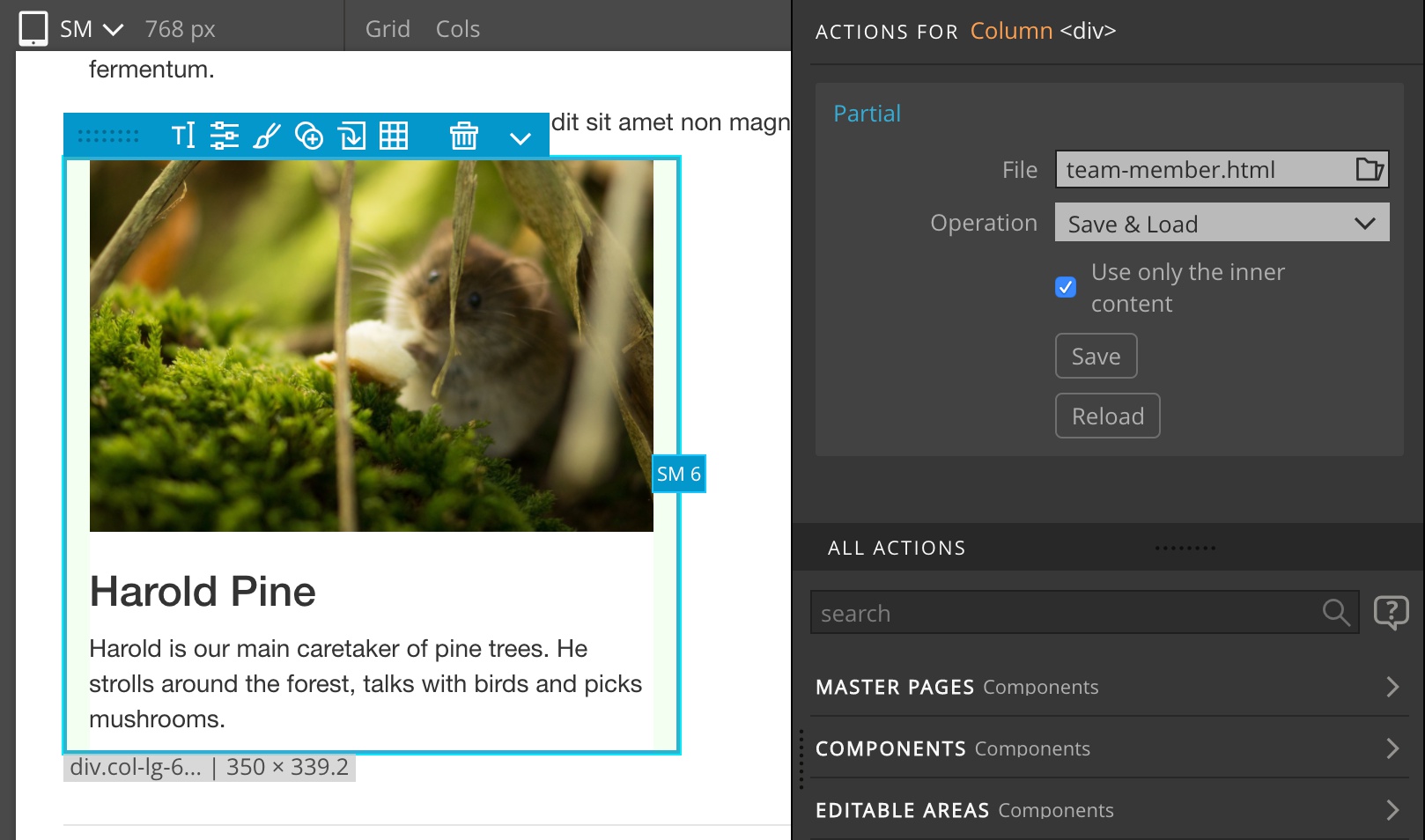Click the insert element plus icon
Image resolution: width=1425 pixels, height=840 pixels.
point(309,136)
